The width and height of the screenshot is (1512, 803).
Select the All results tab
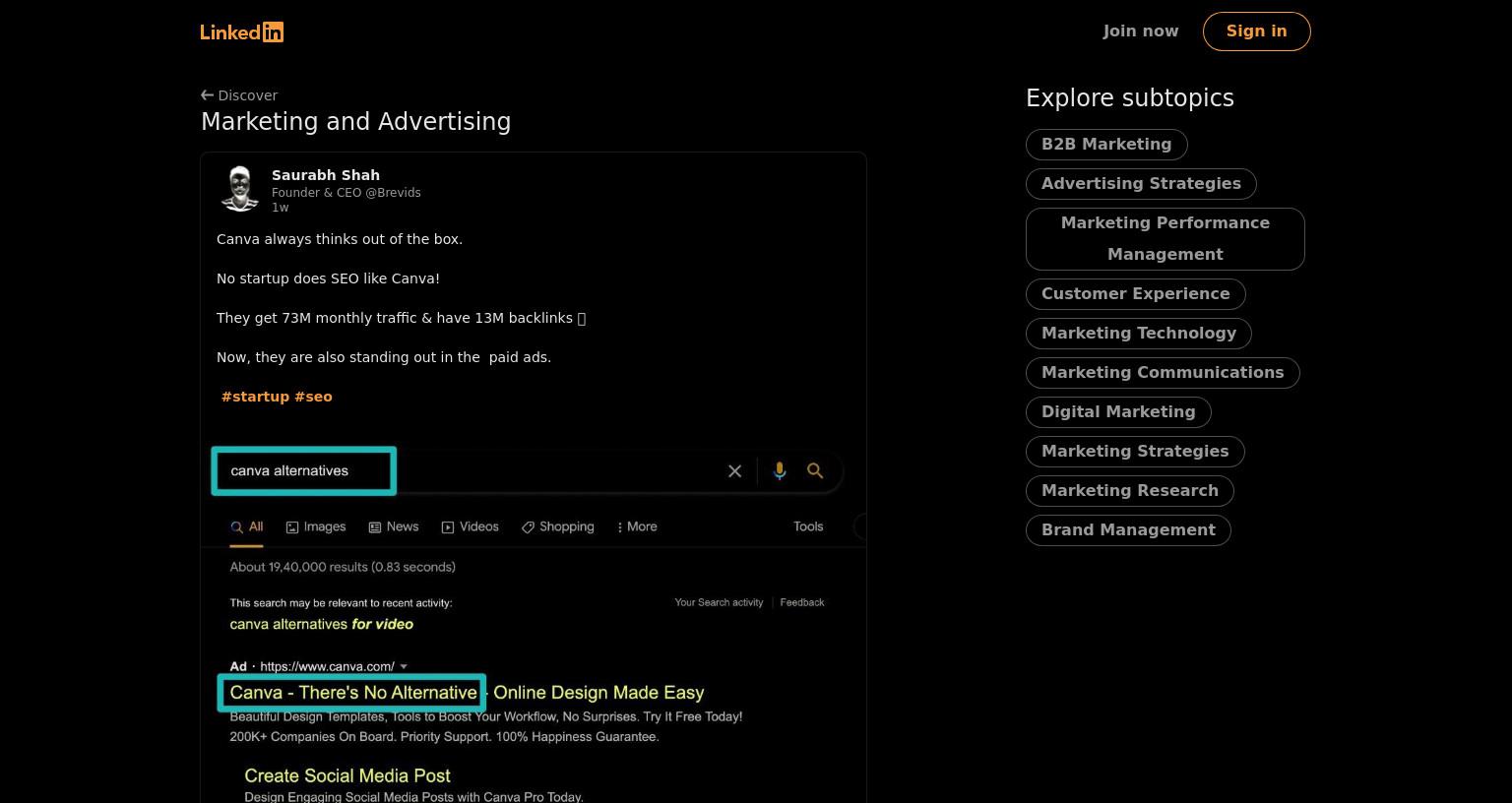pos(247,527)
